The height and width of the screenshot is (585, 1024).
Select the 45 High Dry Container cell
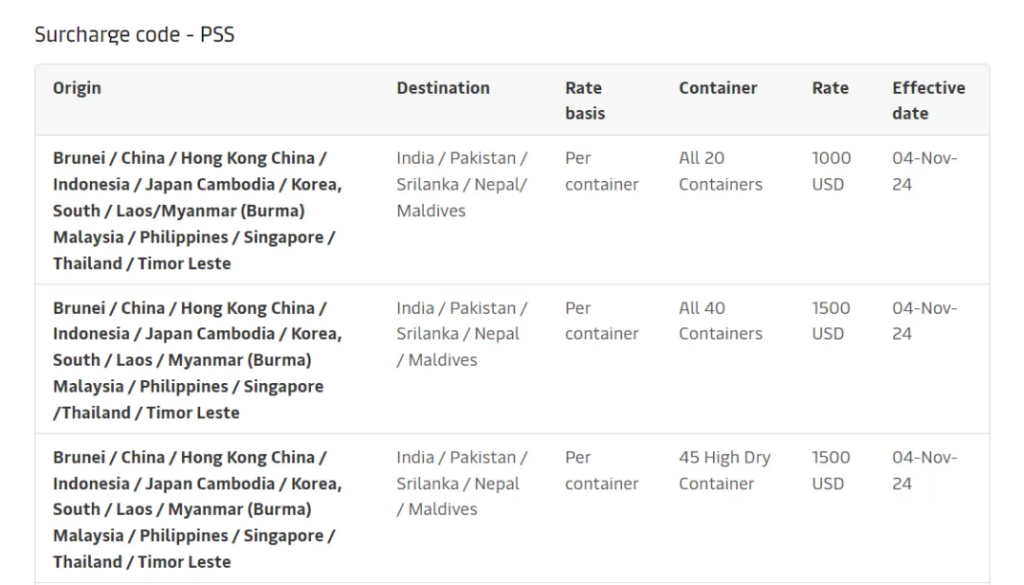coord(724,470)
